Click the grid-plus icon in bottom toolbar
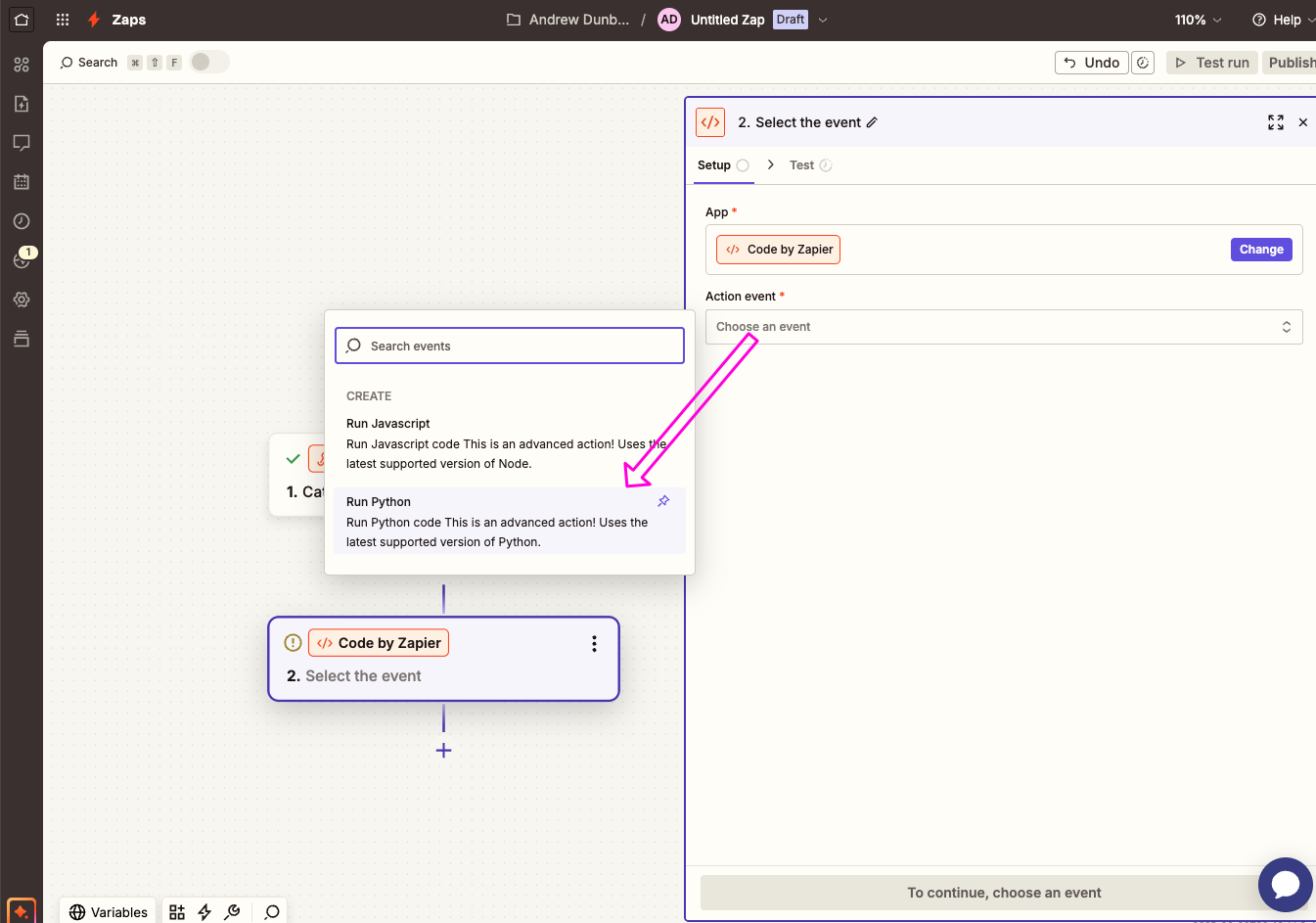The height and width of the screenshot is (923, 1316). click(x=177, y=912)
